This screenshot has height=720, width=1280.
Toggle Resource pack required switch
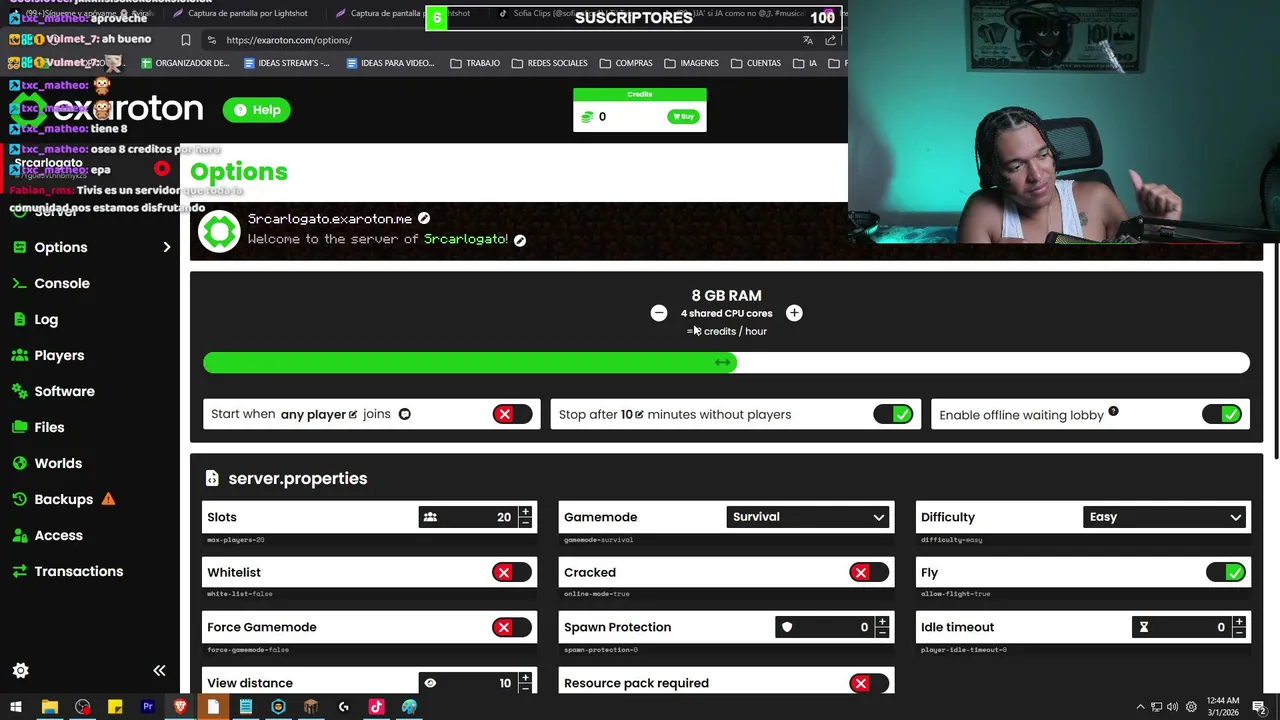tap(868, 683)
